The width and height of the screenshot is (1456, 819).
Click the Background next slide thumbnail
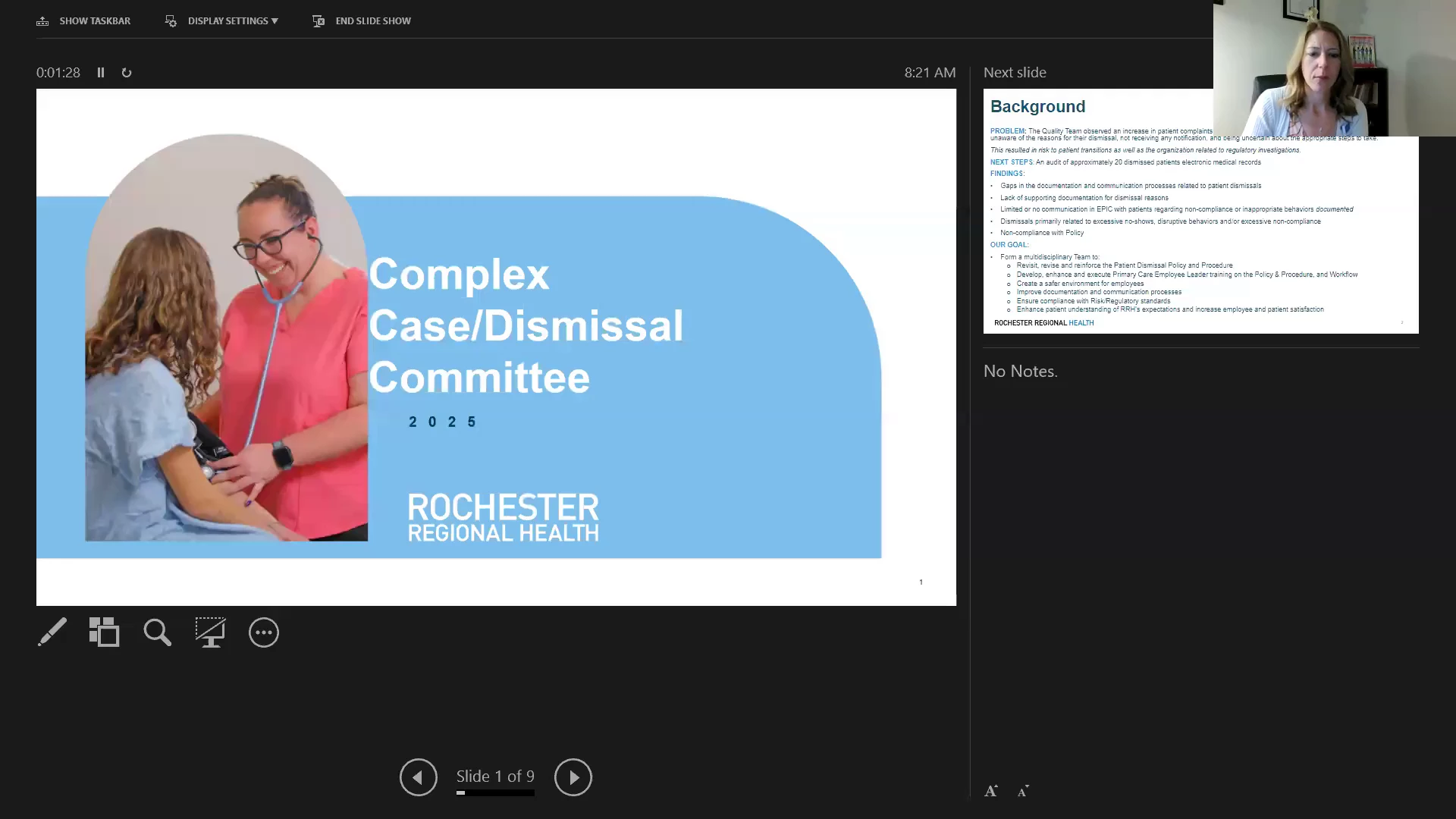(1201, 211)
